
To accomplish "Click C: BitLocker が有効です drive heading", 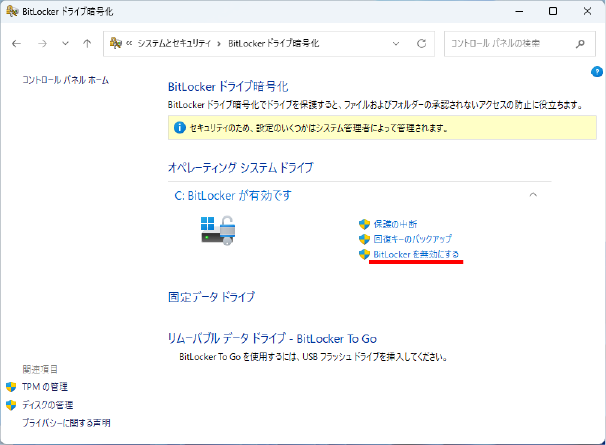I will pyautogui.click(x=233, y=196).
